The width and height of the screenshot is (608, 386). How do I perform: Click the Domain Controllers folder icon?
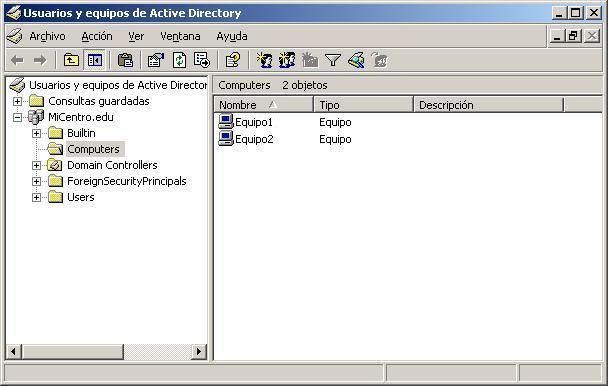[x=55, y=165]
